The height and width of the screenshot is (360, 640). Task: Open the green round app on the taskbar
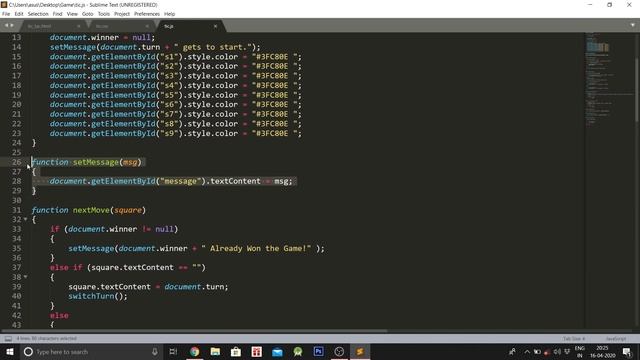pyautogui.click(x=298, y=351)
